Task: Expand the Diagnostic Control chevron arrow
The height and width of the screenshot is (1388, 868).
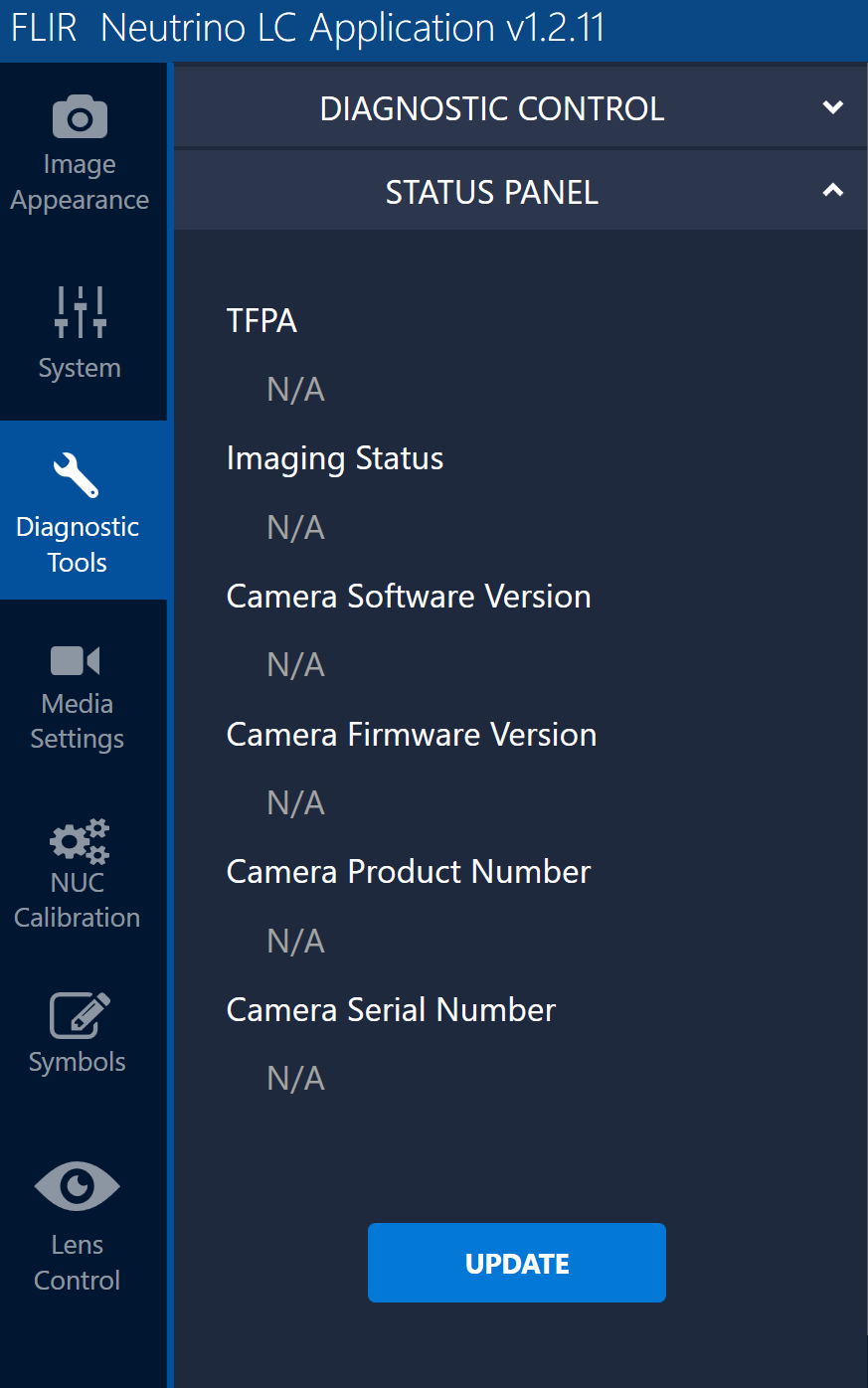Action: 833,107
